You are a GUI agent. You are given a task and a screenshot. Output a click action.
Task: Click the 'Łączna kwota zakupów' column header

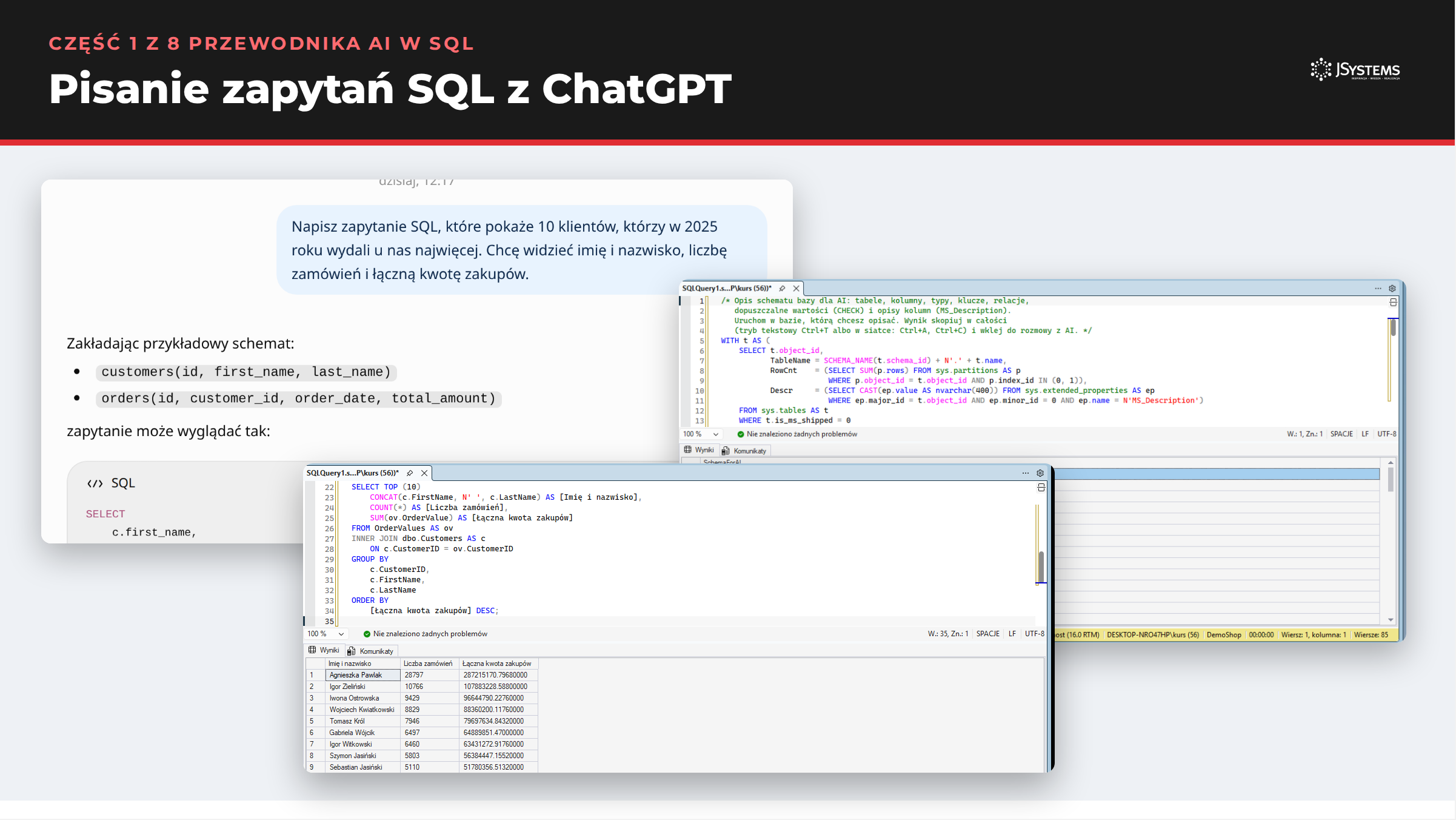point(498,664)
